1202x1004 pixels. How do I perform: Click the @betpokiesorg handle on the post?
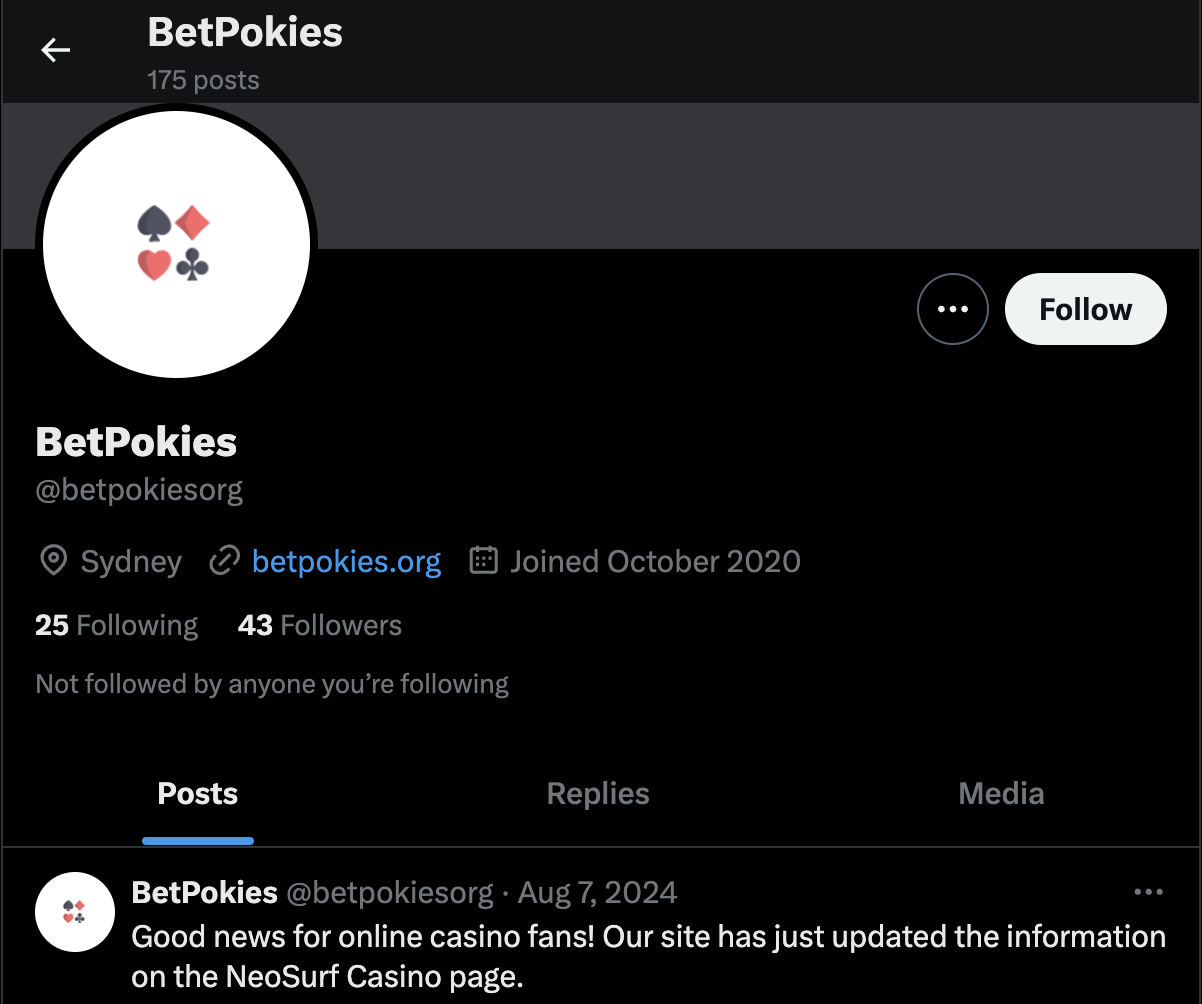tap(390, 892)
